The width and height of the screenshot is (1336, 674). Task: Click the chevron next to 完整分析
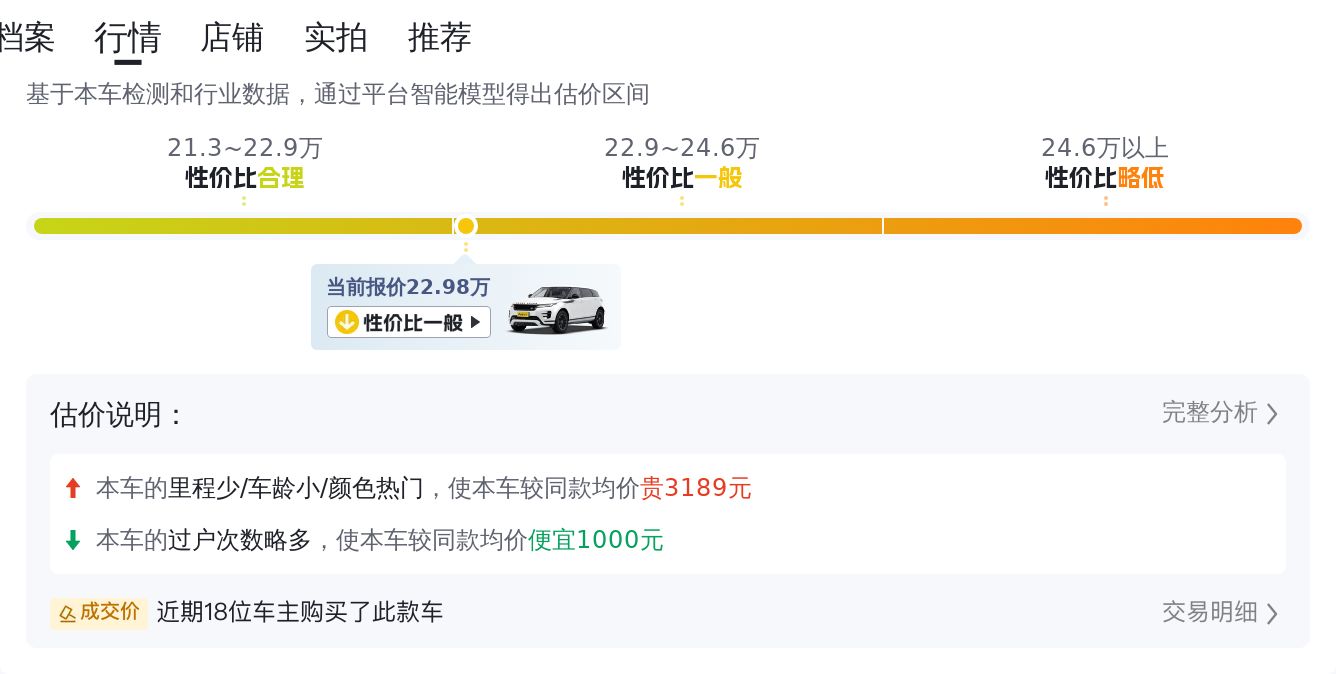pyautogui.click(x=1272, y=414)
